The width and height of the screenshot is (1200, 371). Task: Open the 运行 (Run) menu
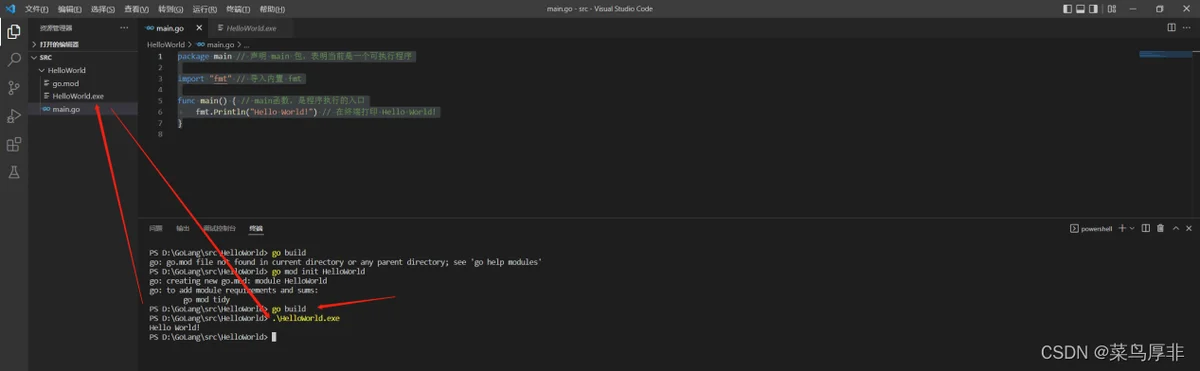(x=204, y=8)
